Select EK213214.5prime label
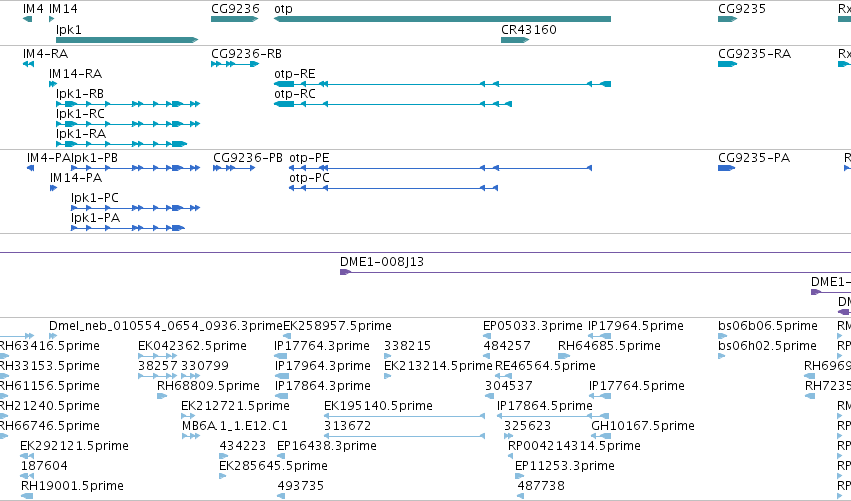 439,366
